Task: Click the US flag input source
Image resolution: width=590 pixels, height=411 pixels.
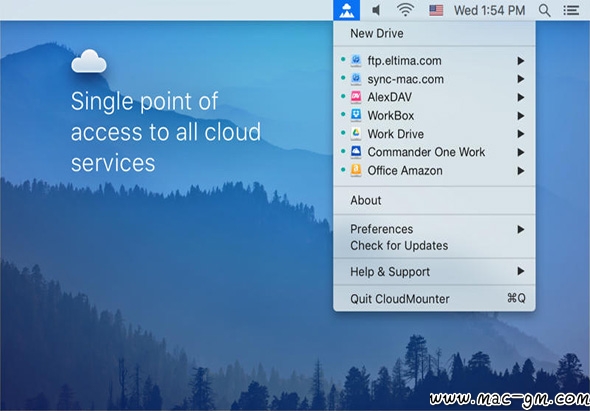Action: (436, 10)
